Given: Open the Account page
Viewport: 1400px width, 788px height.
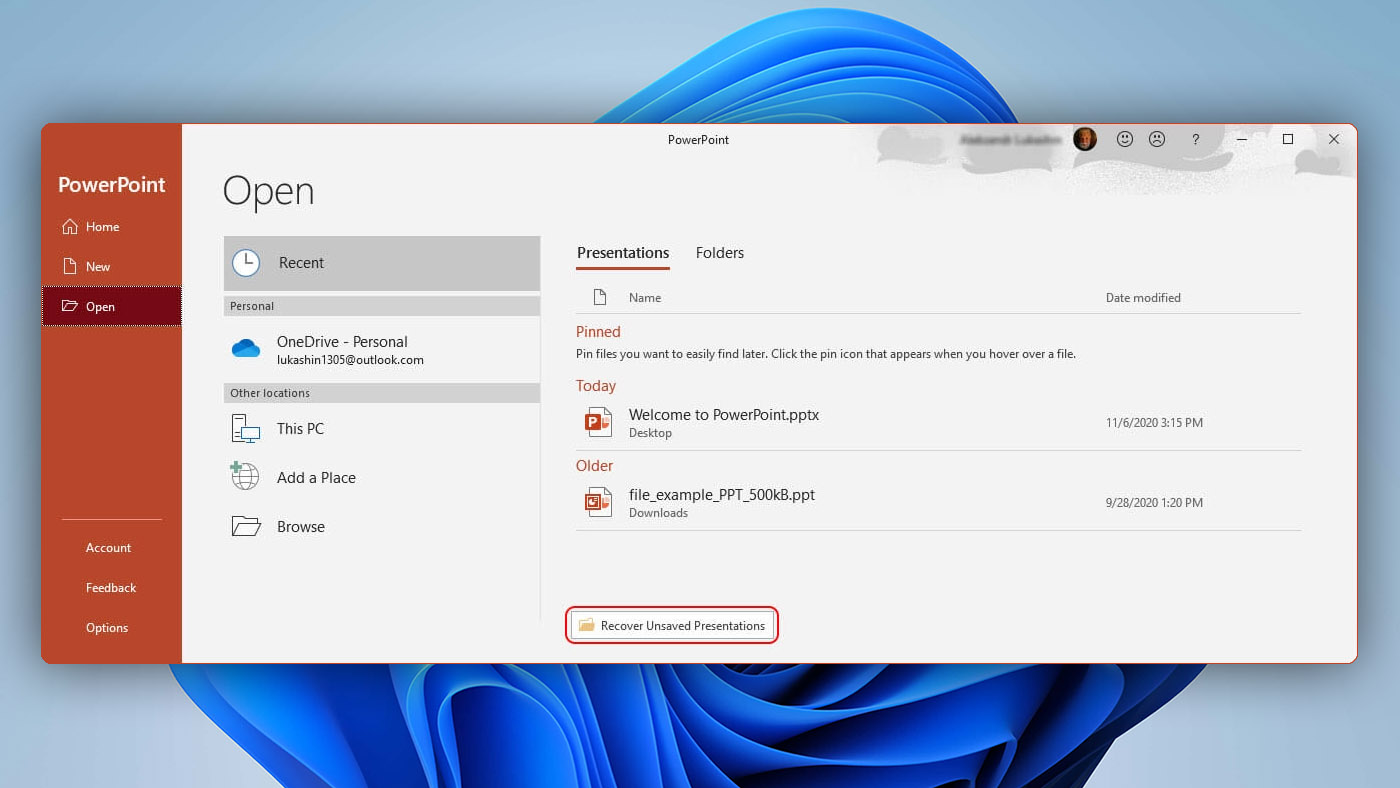Looking at the screenshot, I should [108, 548].
